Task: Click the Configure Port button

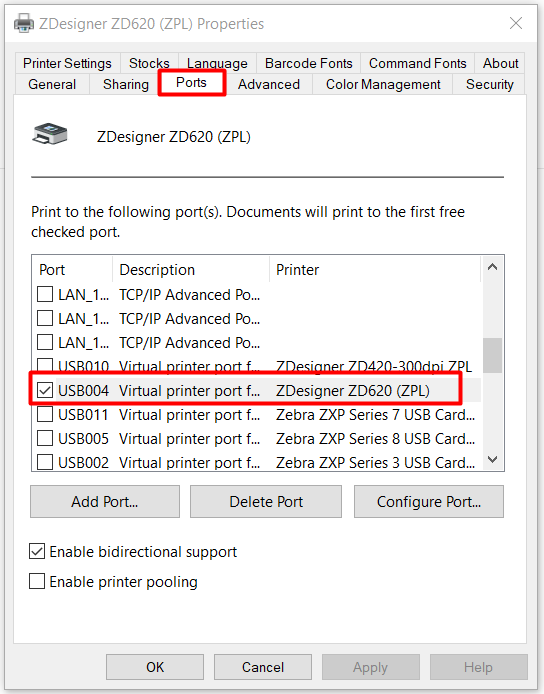Action: point(429,501)
